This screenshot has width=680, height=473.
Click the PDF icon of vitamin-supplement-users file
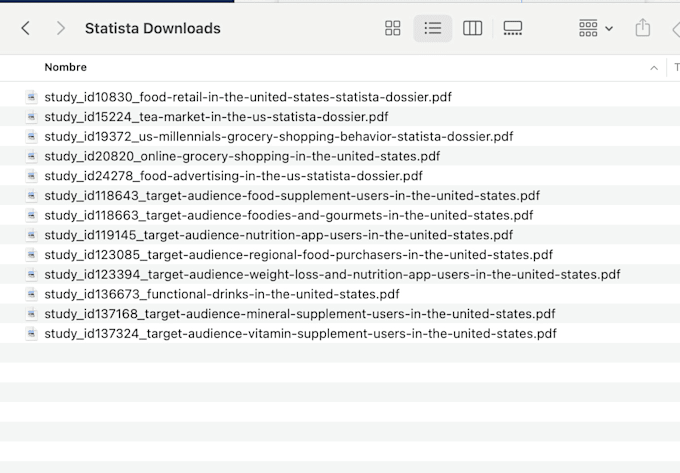pyautogui.click(x=31, y=333)
